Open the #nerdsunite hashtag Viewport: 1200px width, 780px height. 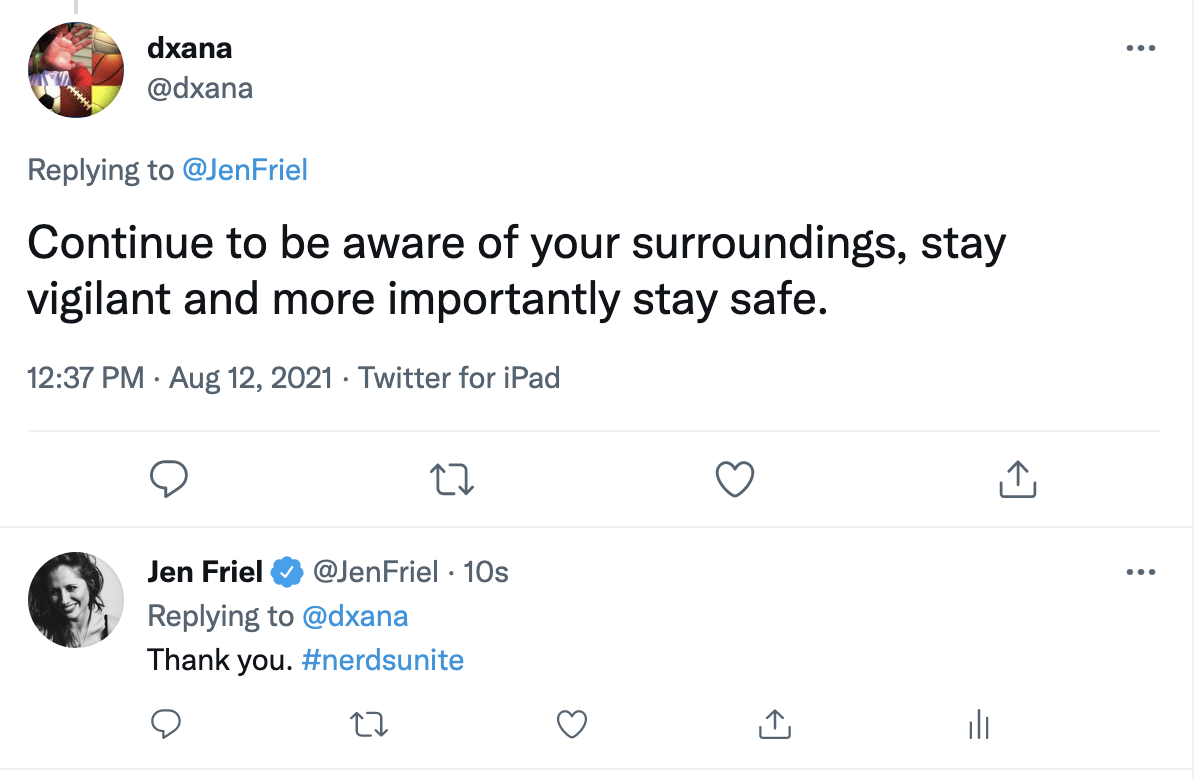pos(382,660)
